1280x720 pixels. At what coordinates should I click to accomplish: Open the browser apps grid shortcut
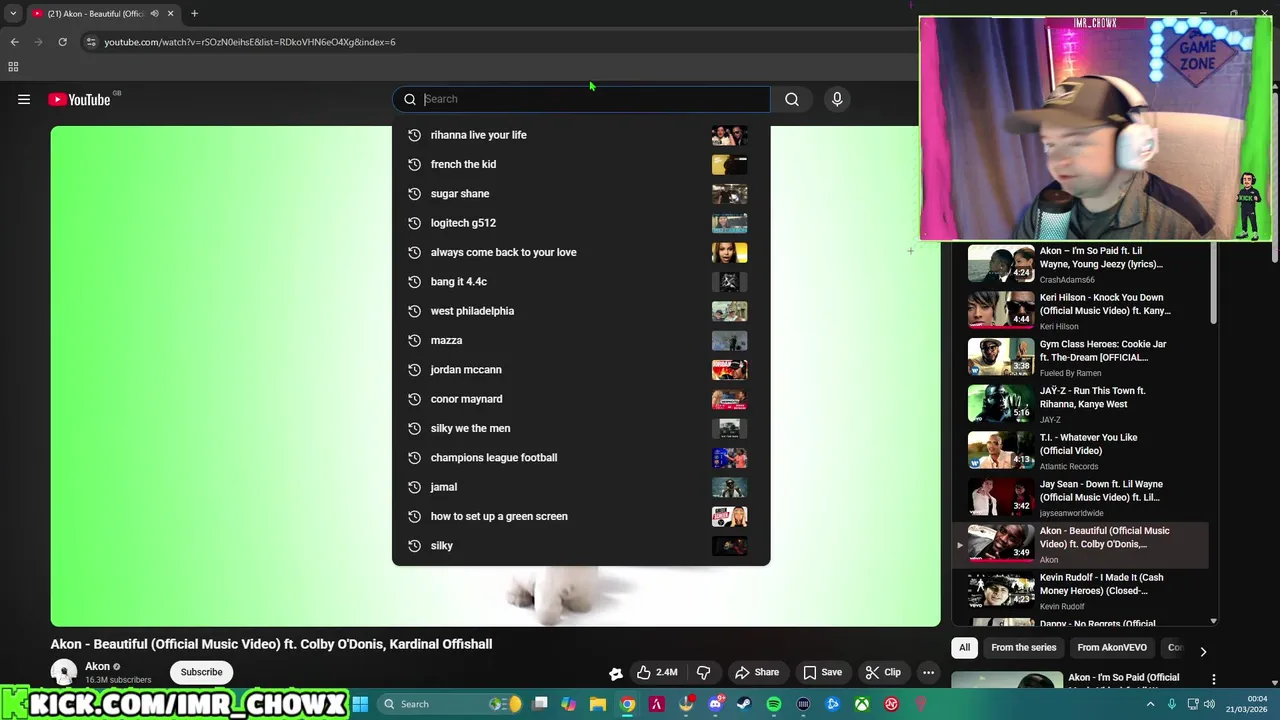[13, 67]
